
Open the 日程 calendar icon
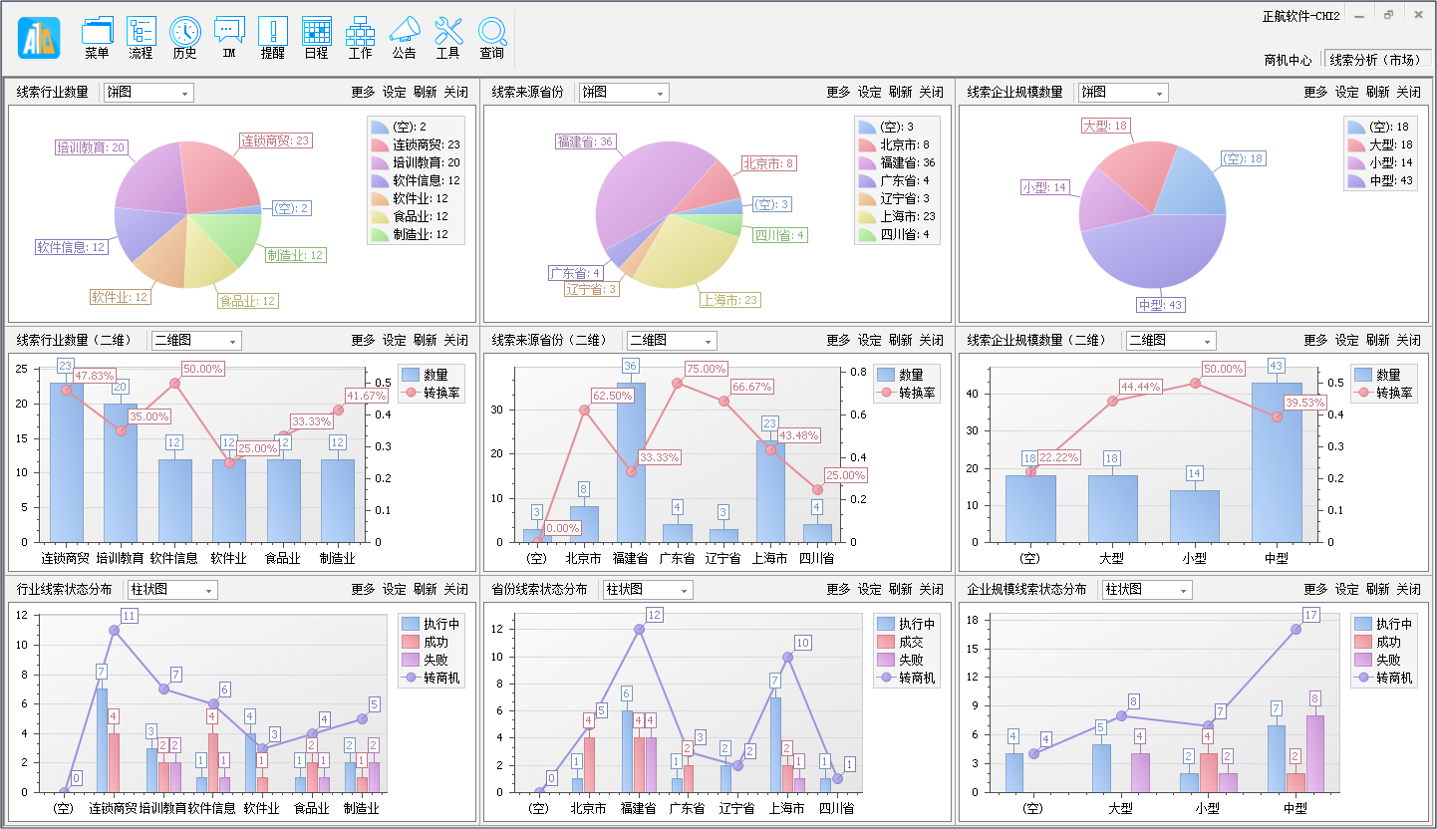pyautogui.click(x=316, y=38)
